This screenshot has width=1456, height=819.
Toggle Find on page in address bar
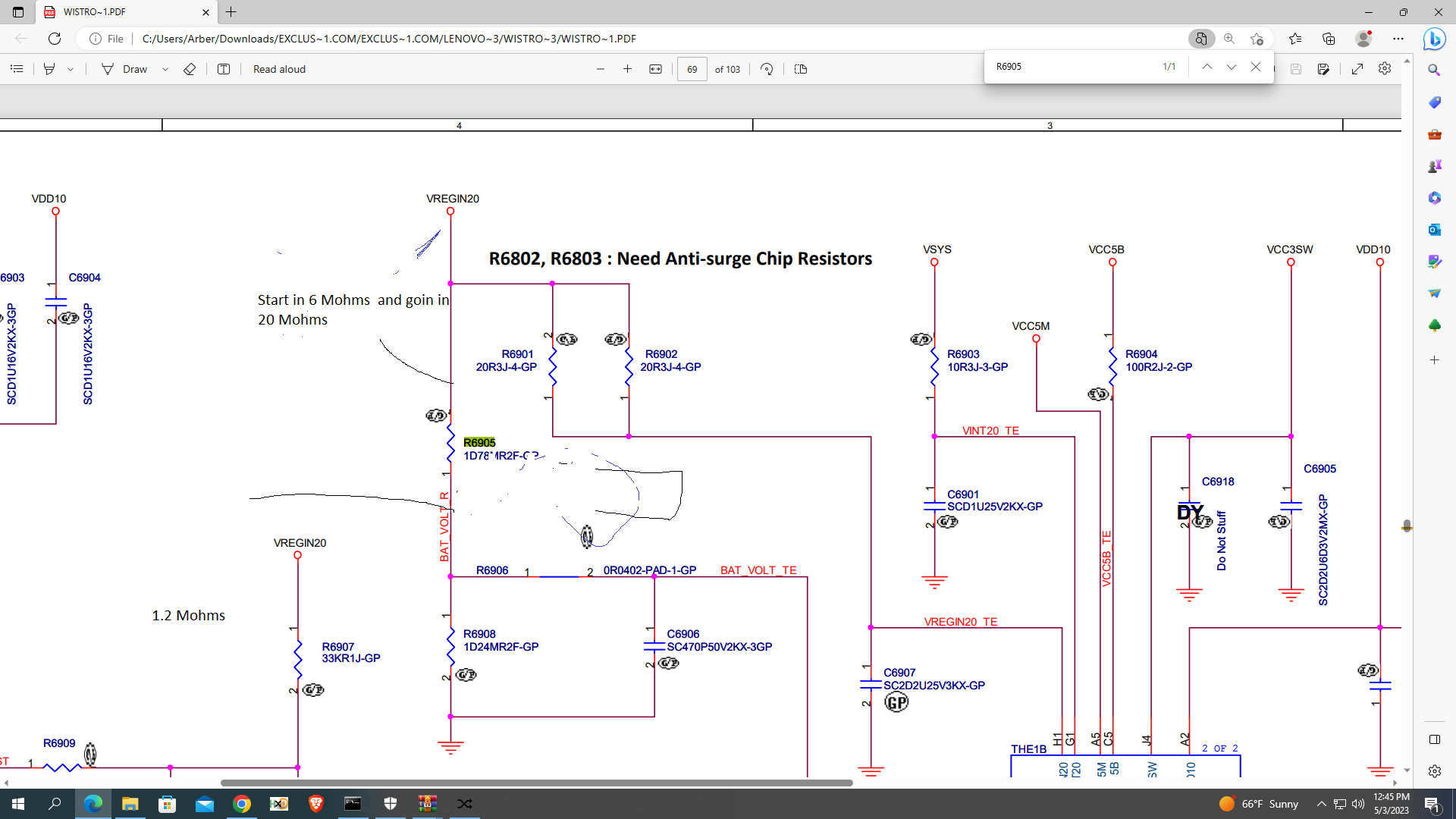(1200, 39)
